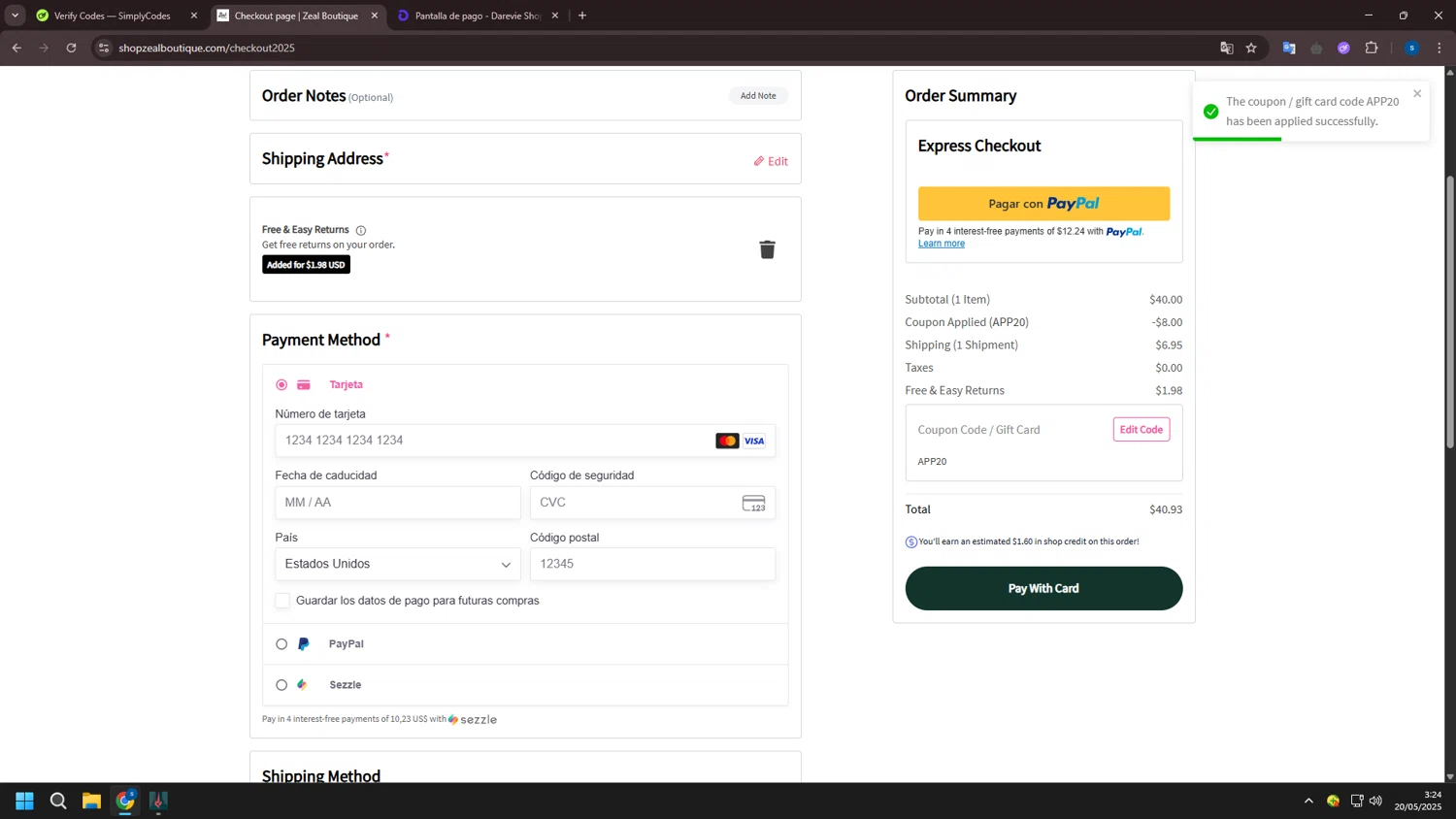
Task: Open the browser profile avatar
Action: [1411, 48]
